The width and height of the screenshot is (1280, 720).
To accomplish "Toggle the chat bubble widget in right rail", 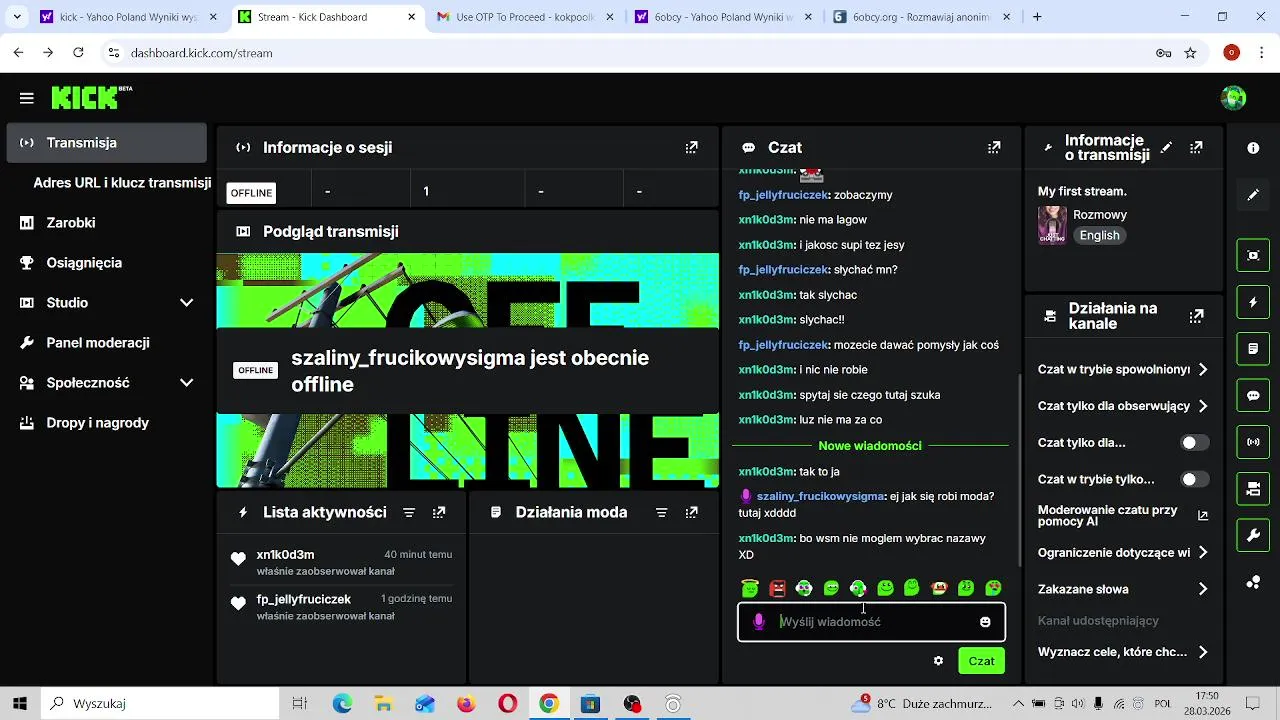I will [1253, 395].
